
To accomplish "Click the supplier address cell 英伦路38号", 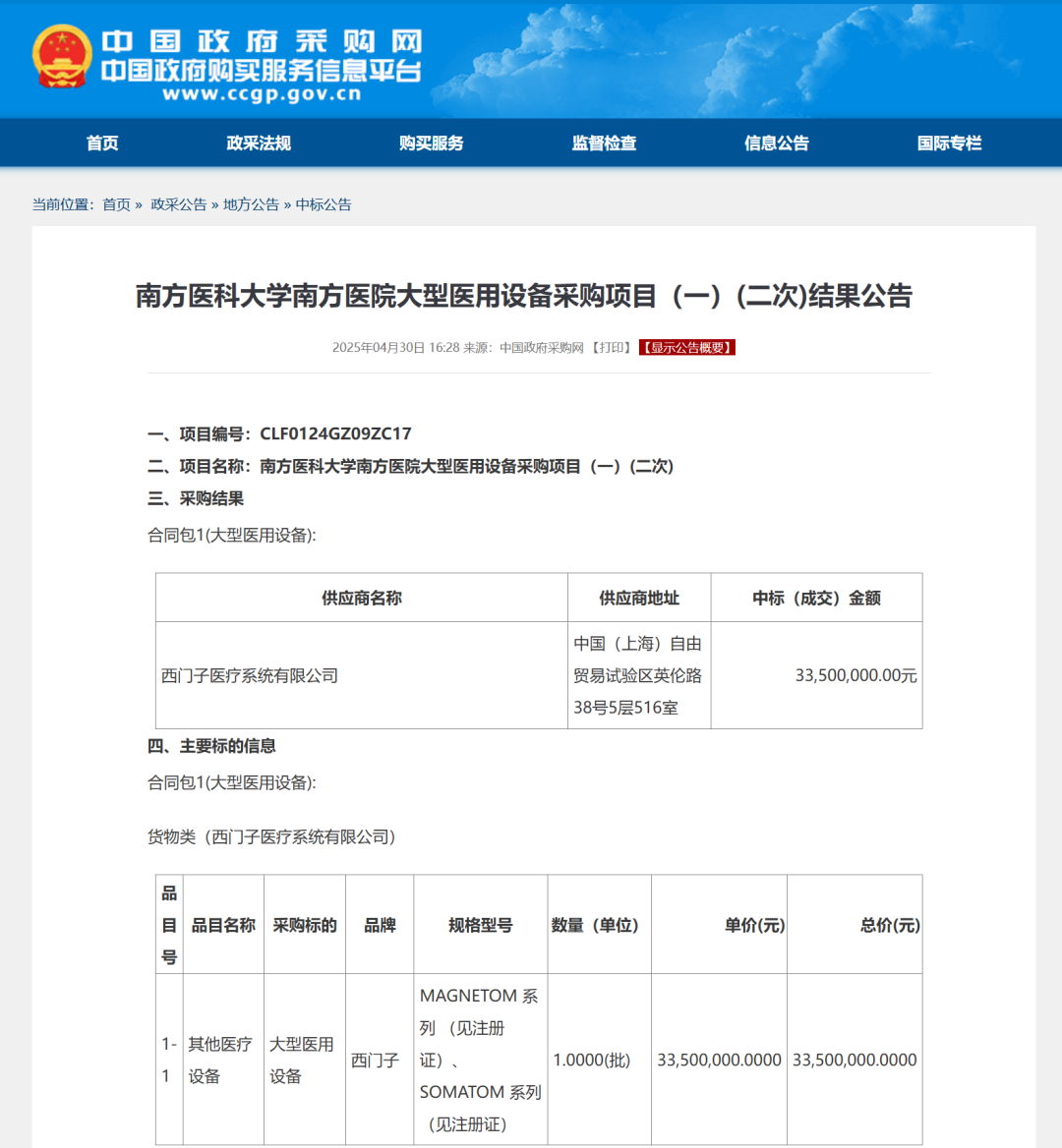I will click(639, 675).
